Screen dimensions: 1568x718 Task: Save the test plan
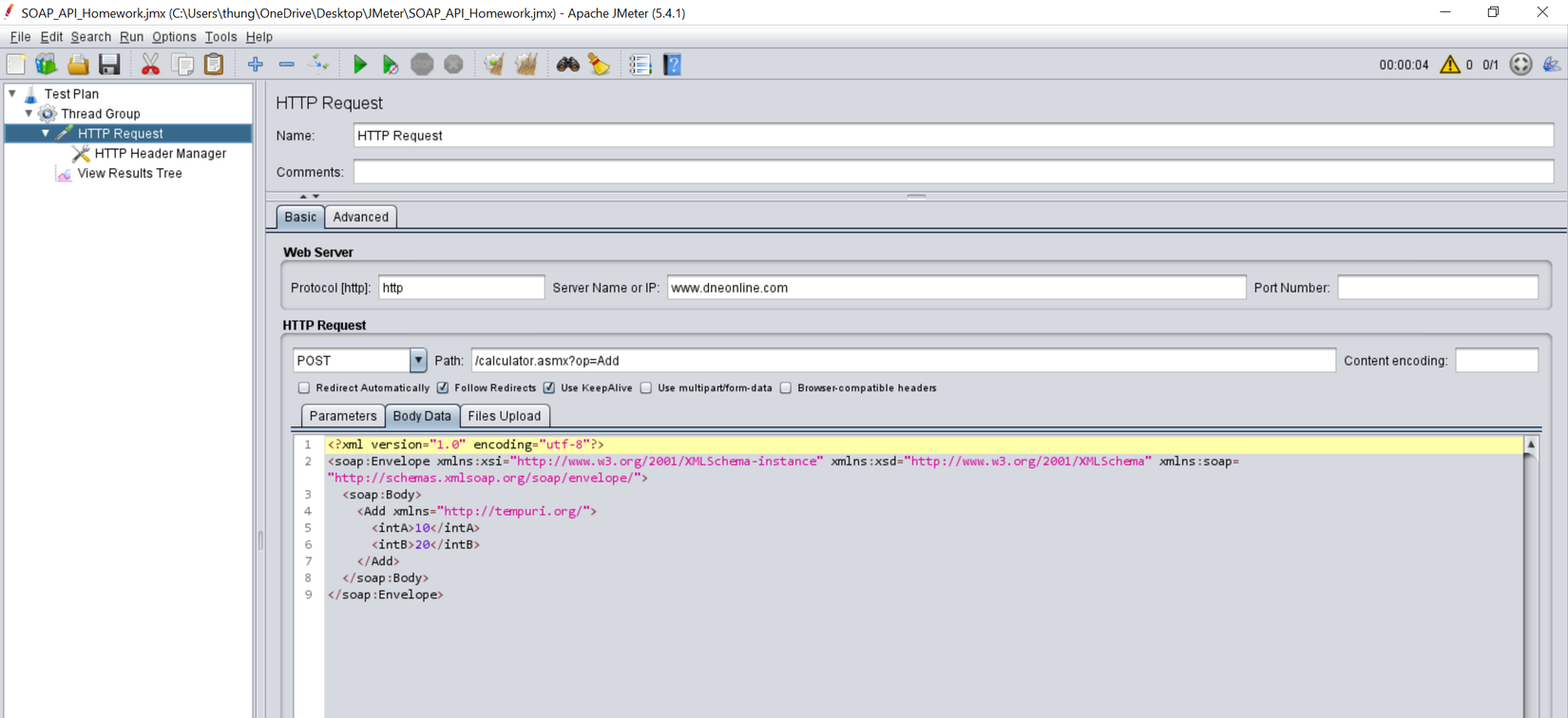[109, 65]
